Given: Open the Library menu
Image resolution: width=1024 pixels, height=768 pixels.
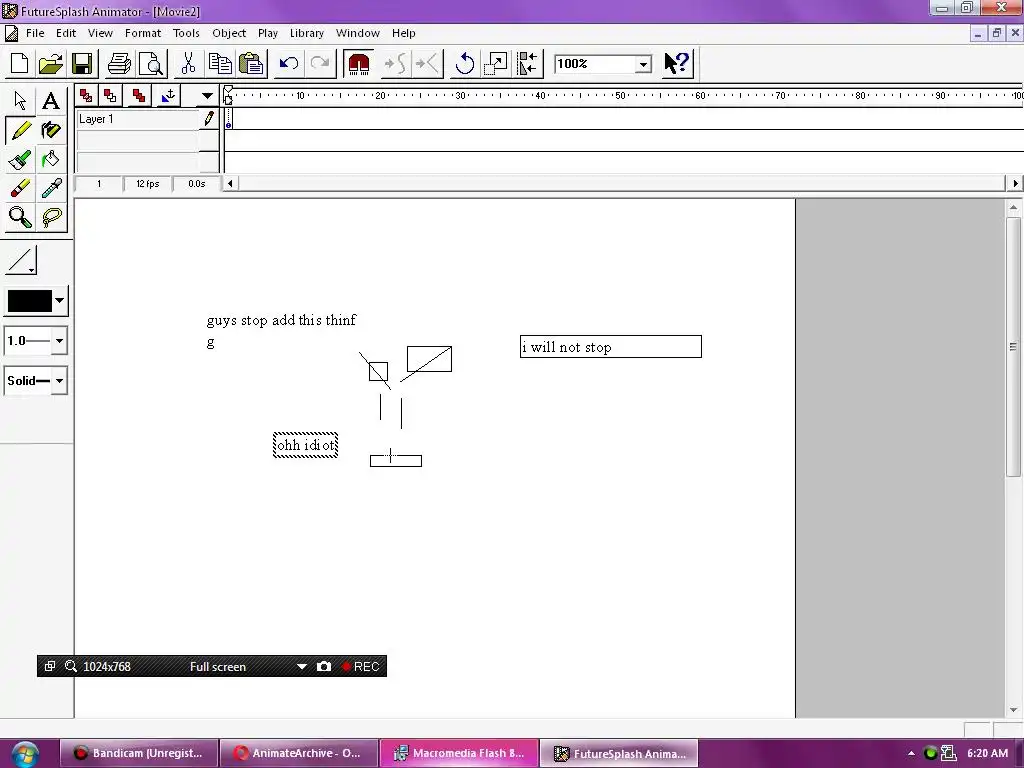Looking at the screenshot, I should (x=307, y=33).
